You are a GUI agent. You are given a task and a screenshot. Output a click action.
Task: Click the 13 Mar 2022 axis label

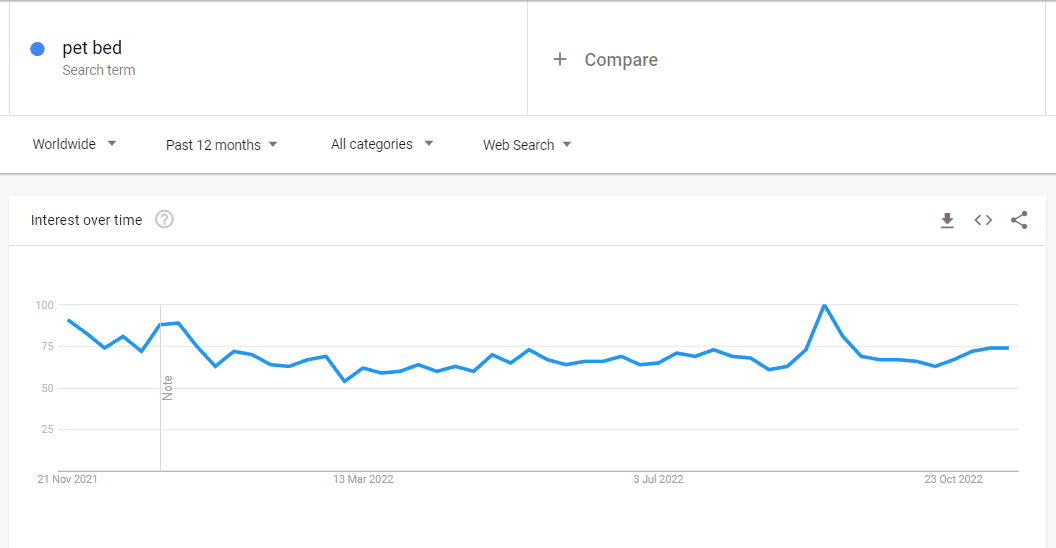tap(363, 479)
